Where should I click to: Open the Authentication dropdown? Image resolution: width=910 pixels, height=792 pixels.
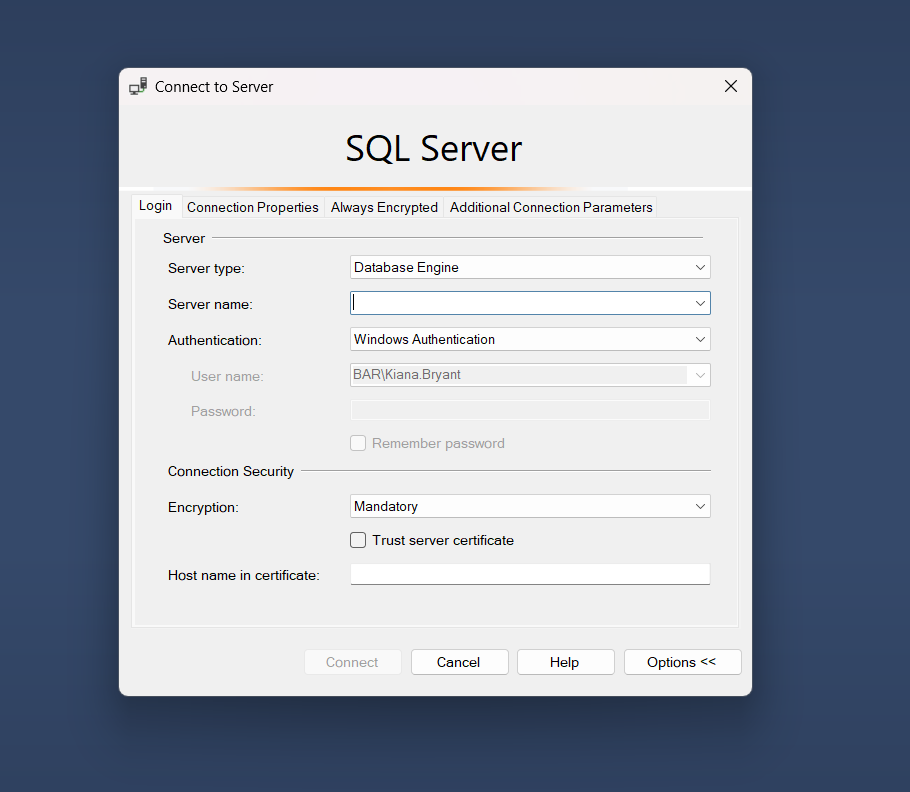click(x=530, y=339)
